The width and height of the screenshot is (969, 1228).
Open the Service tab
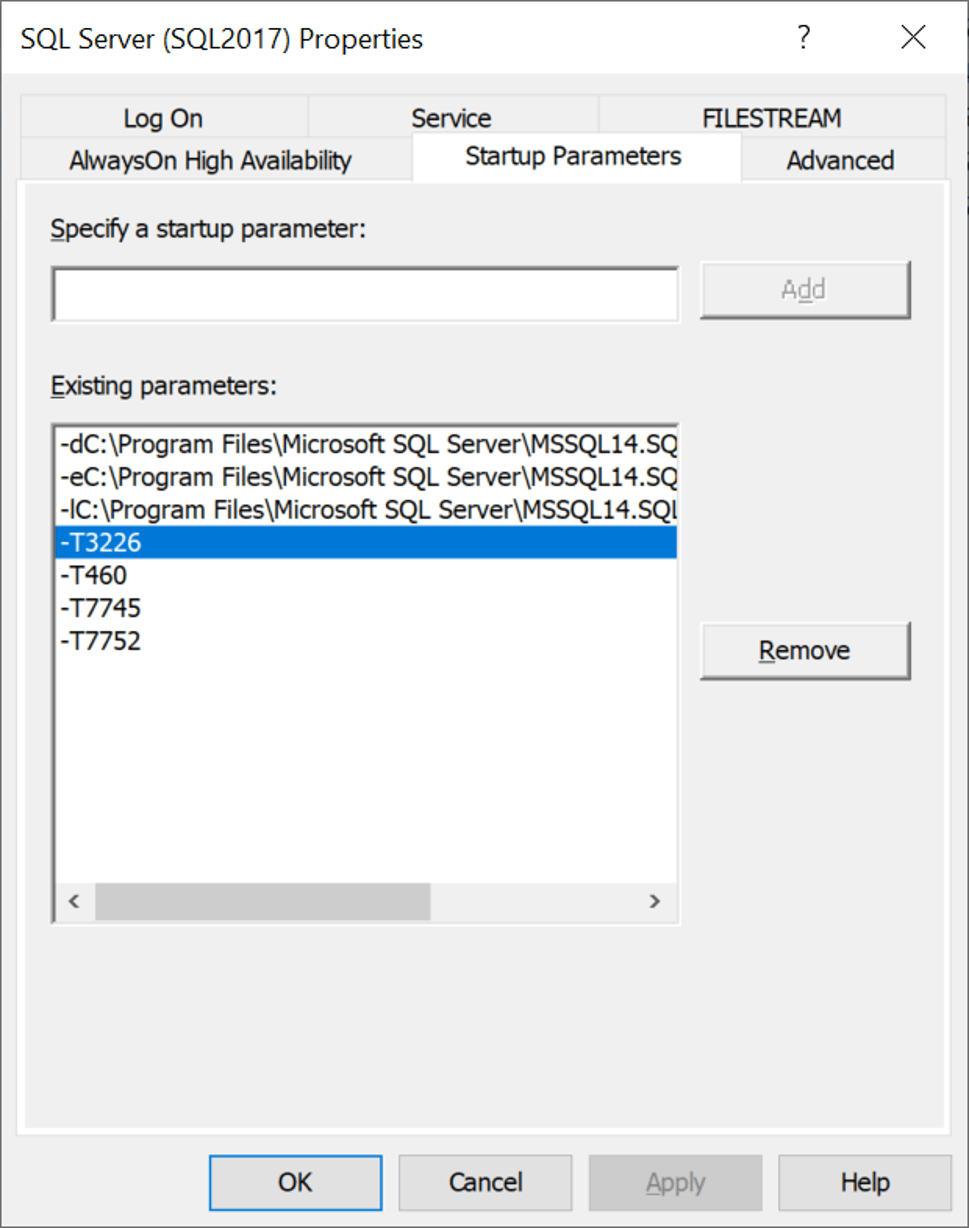pos(451,118)
